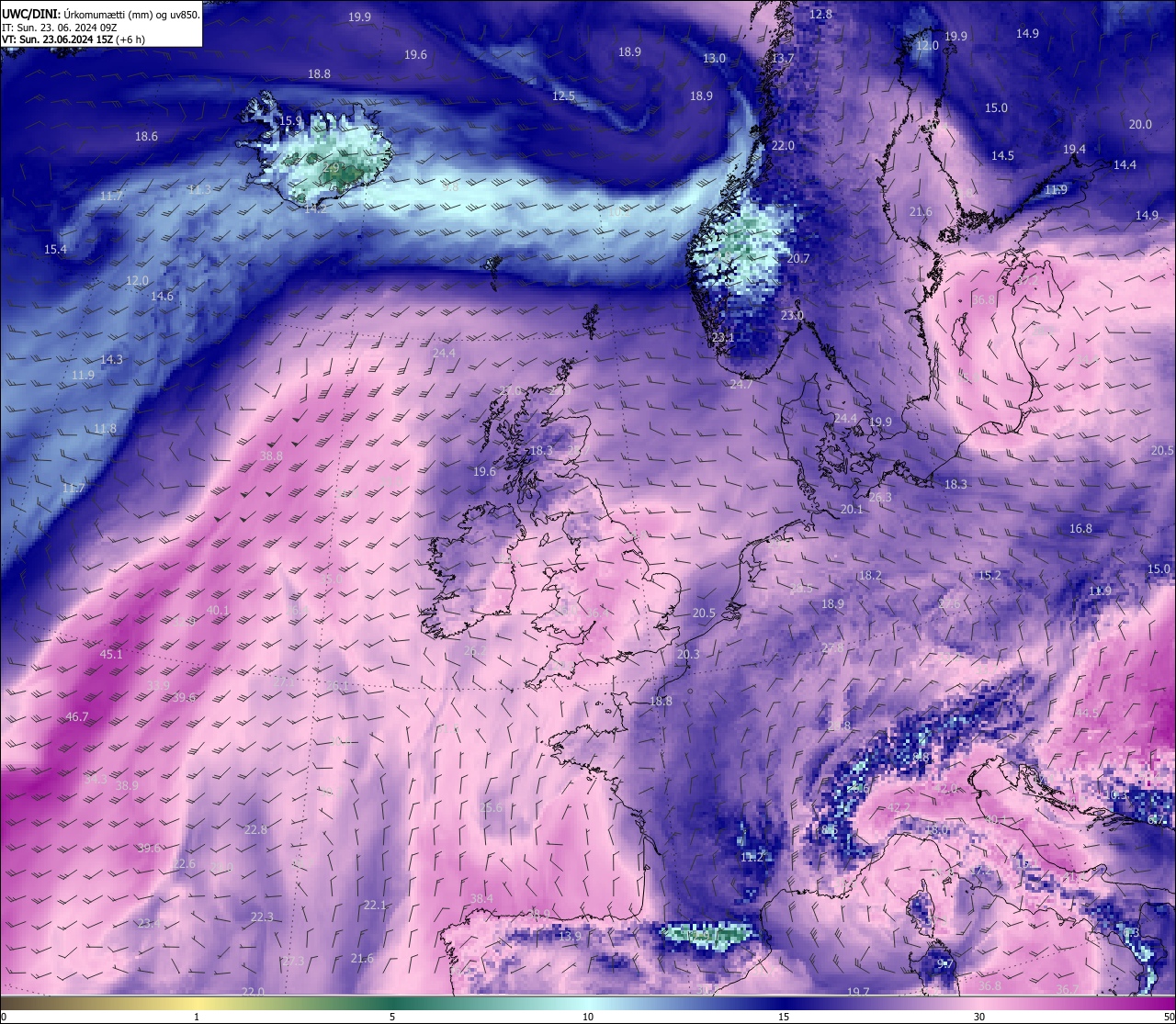Screen dimensions: 1176x1024
Task: Pick the 38.4 value label
Action: click(481, 899)
